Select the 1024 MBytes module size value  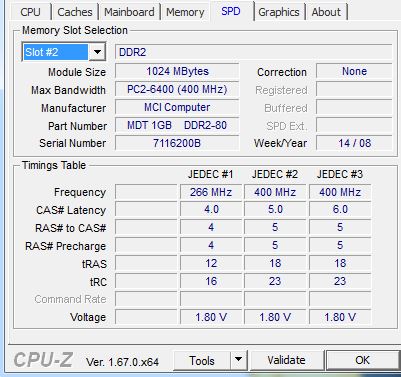pyautogui.click(x=177, y=71)
